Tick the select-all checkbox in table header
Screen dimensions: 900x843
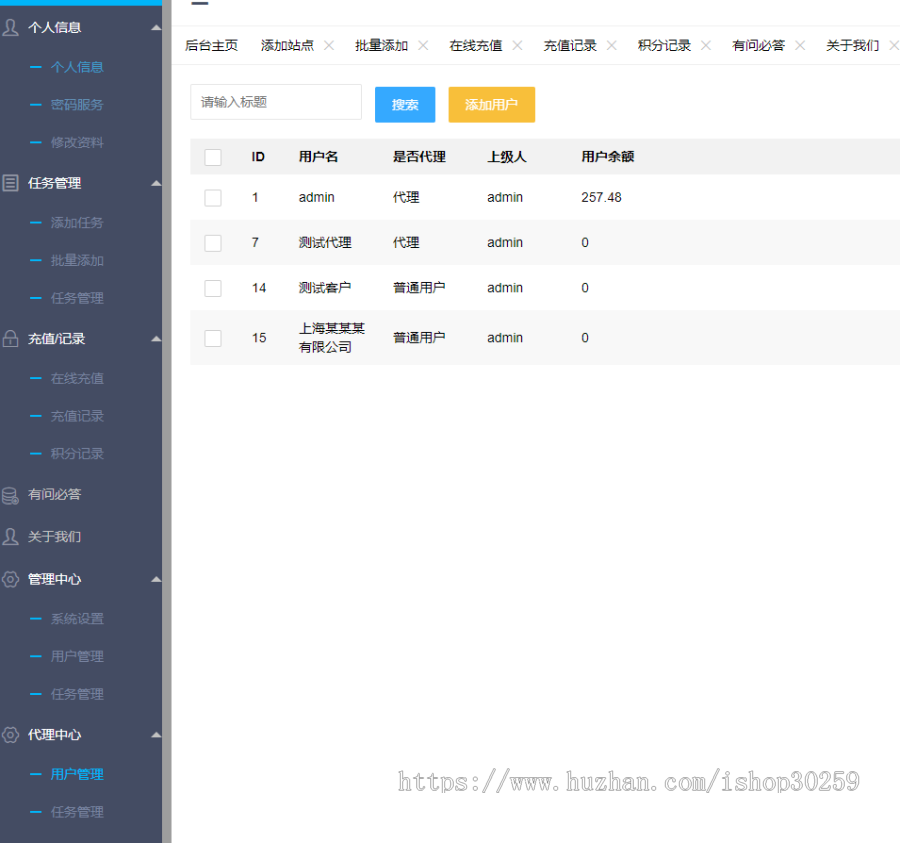coord(213,157)
